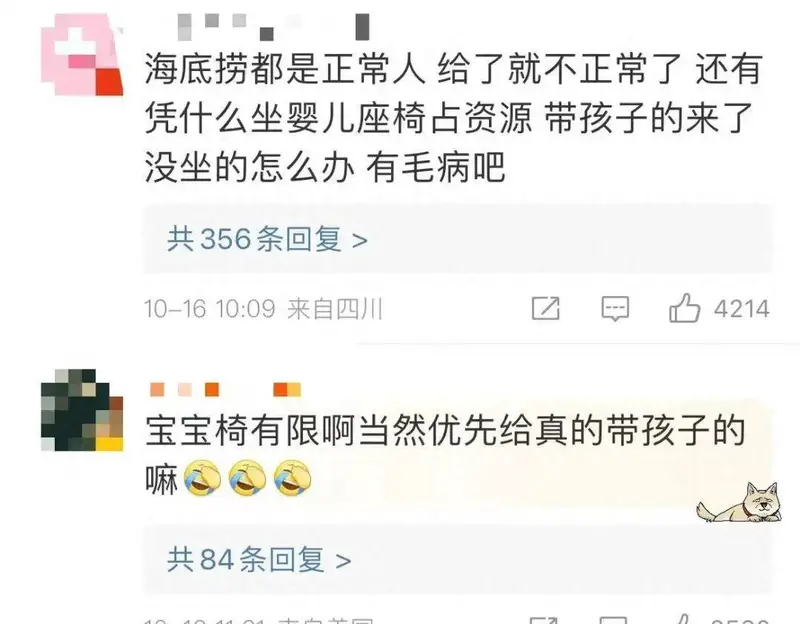Screen dimensions: 800x624
Task: Select the comment starting with 海底捞都是正常人
Action: click(454, 118)
